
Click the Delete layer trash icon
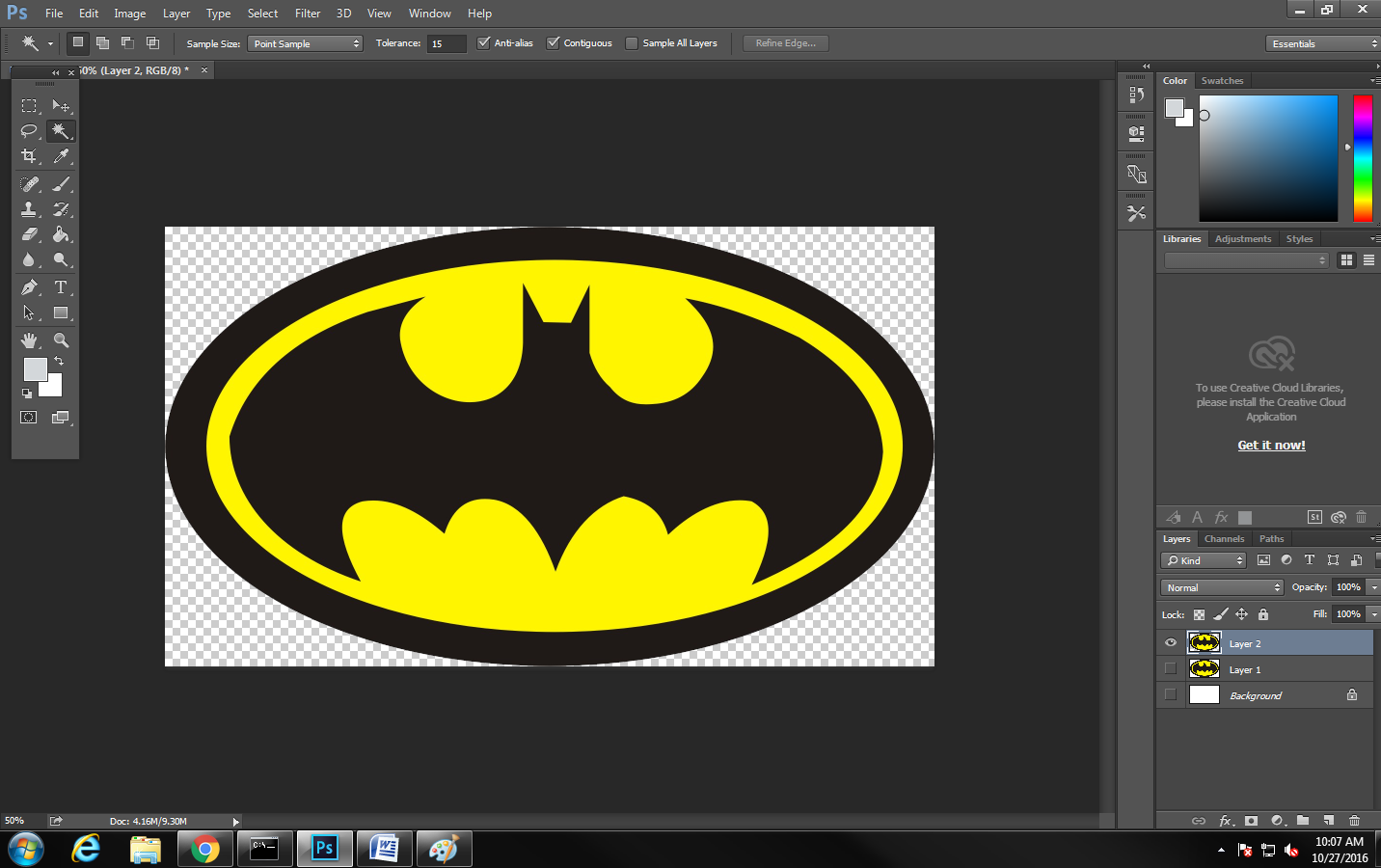[x=1354, y=821]
